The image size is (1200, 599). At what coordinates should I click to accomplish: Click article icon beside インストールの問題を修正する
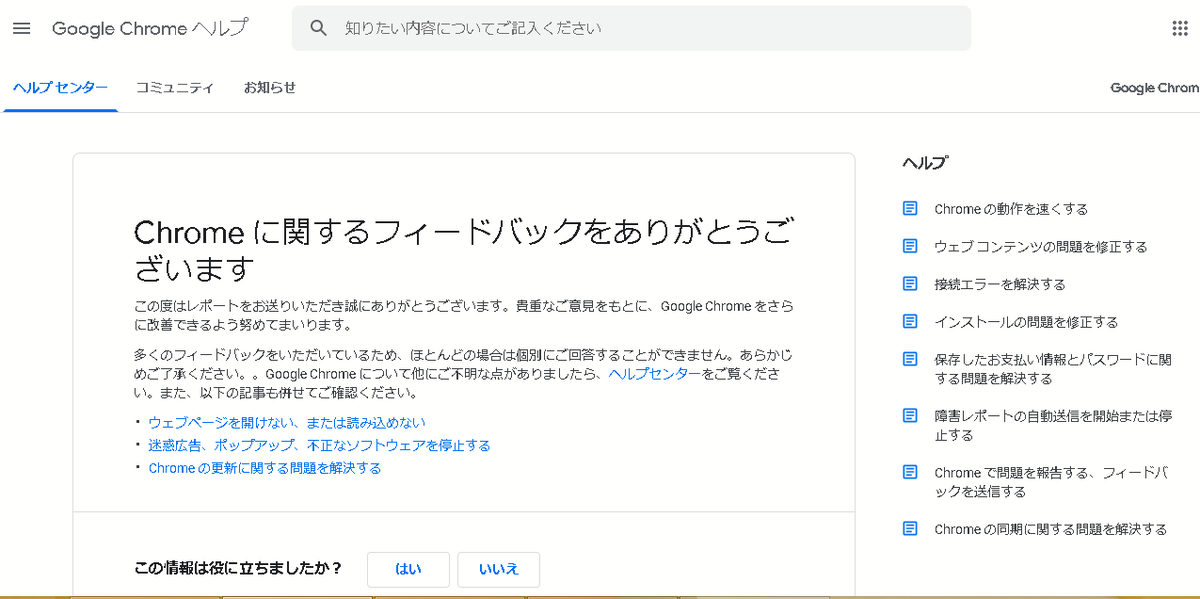tap(910, 321)
